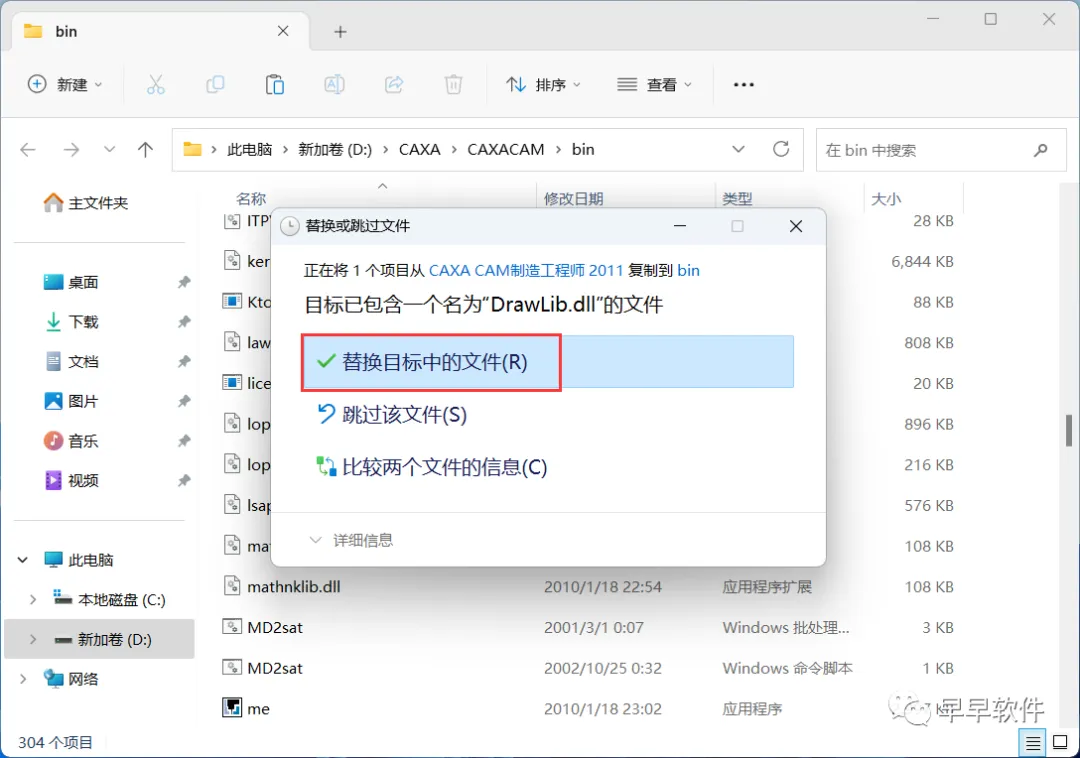1080x758 pixels.
Task: Open recent locations chevron
Action: point(109,149)
